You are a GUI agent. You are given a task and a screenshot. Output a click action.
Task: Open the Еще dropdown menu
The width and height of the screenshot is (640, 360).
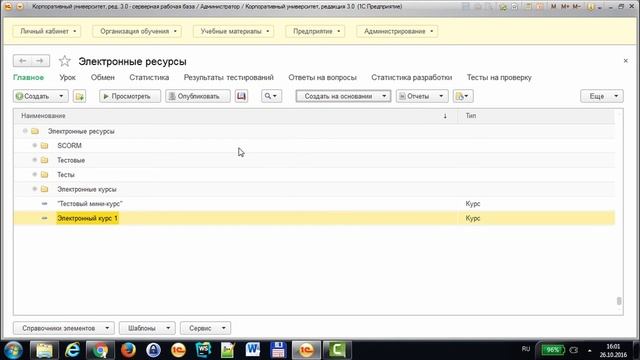pos(602,96)
